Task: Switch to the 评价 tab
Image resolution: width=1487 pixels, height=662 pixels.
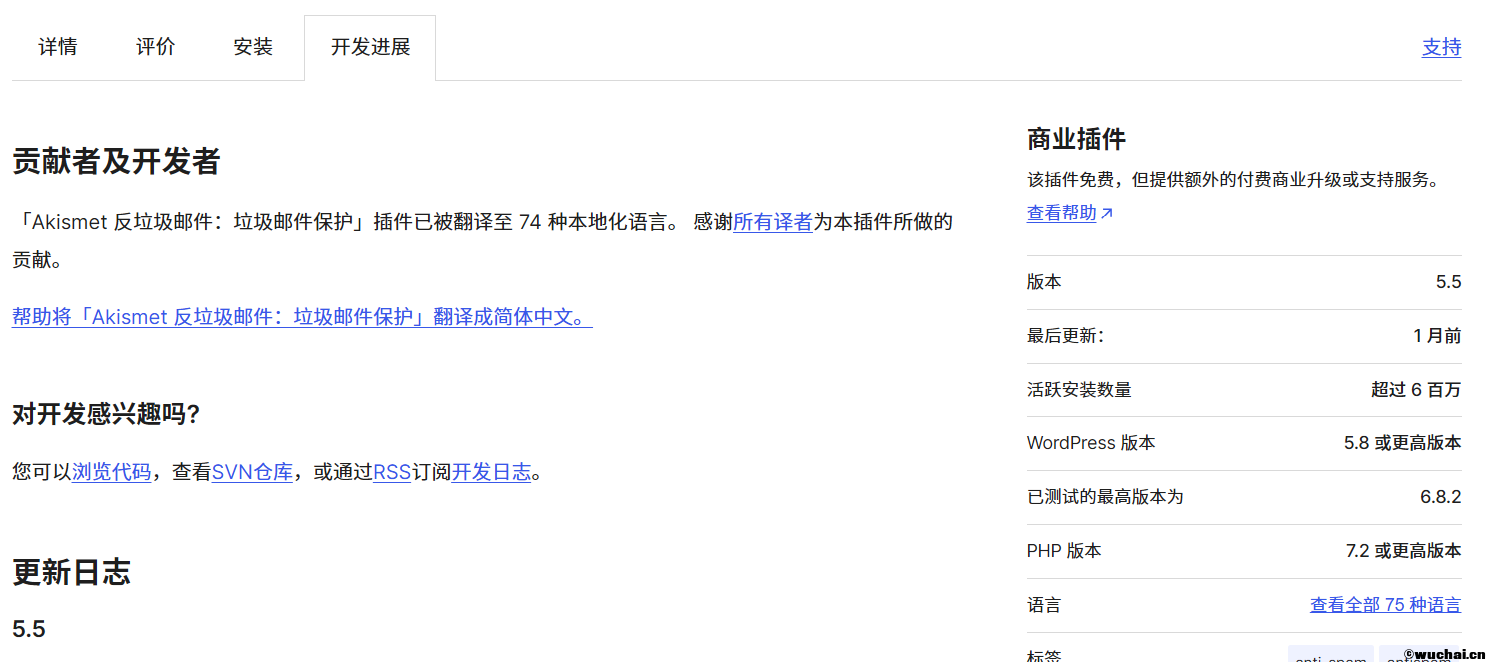Action: coord(156,47)
